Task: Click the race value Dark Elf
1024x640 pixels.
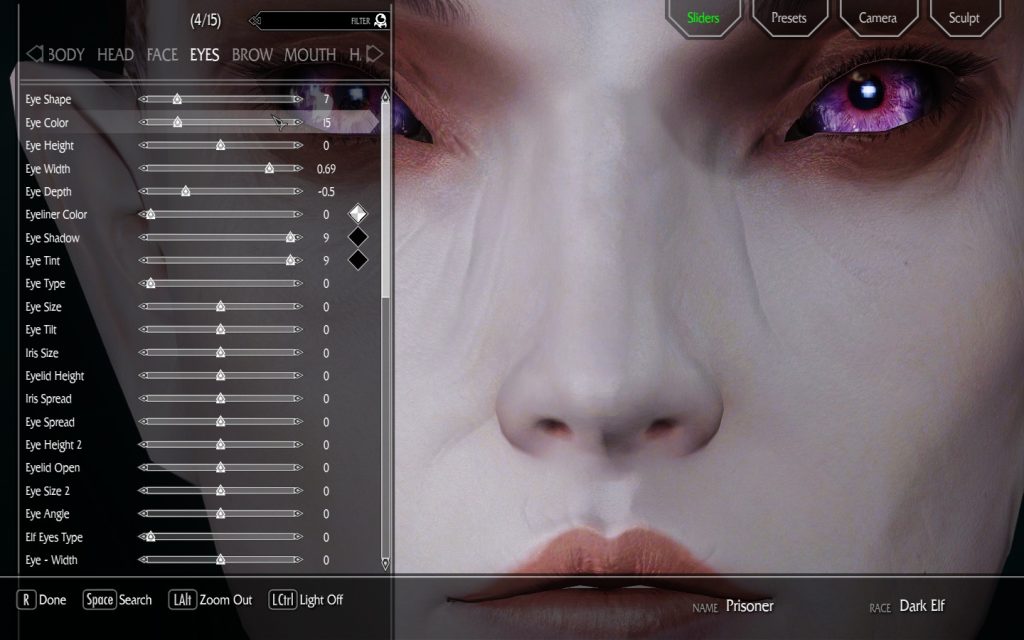Action: (x=922, y=606)
